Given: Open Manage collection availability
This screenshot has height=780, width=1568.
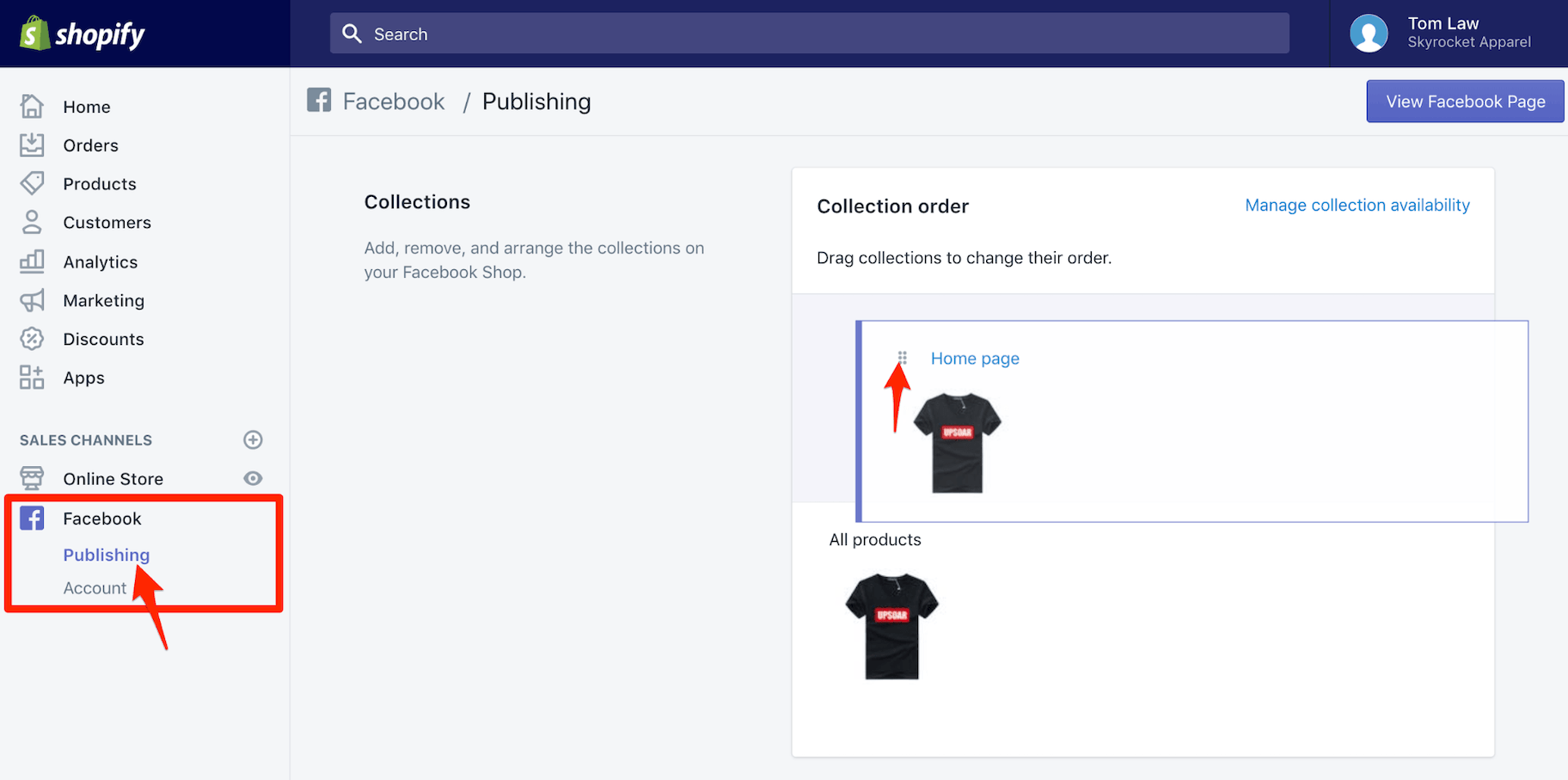Looking at the screenshot, I should click(x=1357, y=205).
